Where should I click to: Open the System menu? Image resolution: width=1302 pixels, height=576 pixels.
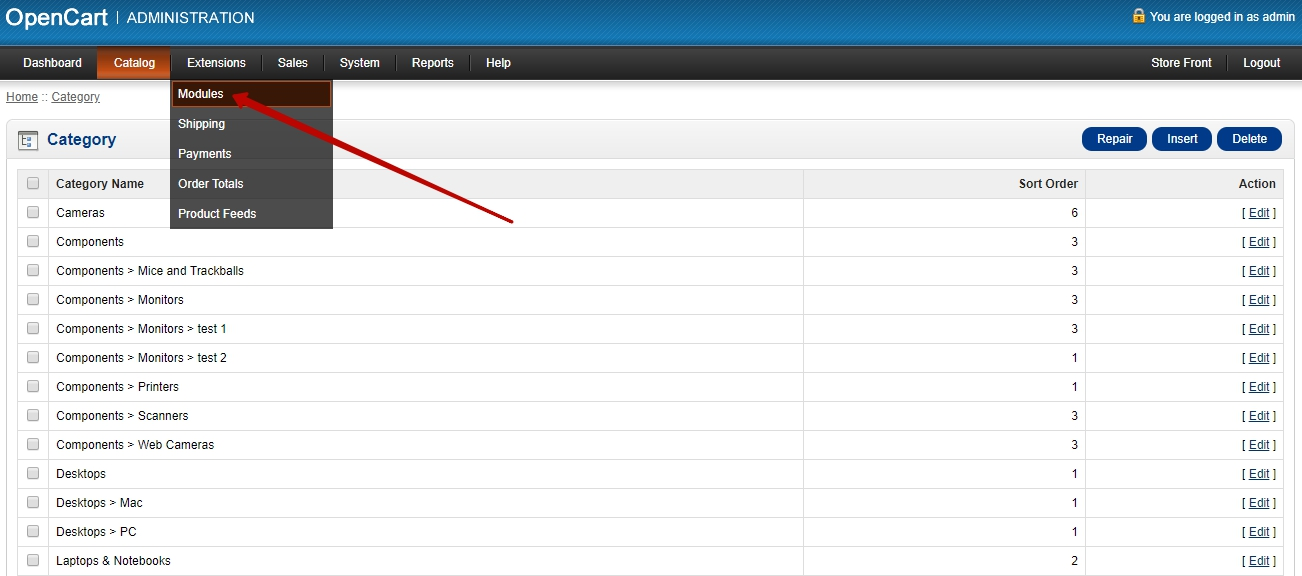coord(359,63)
